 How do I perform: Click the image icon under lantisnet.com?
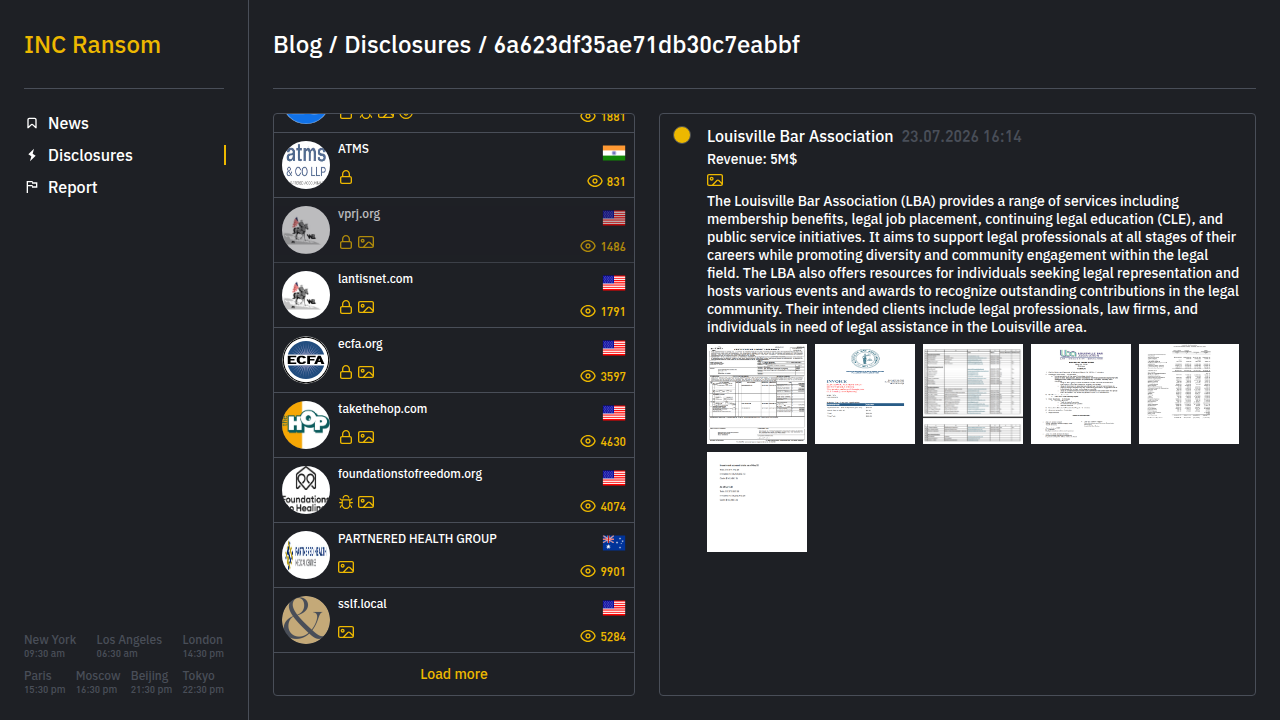coord(366,307)
